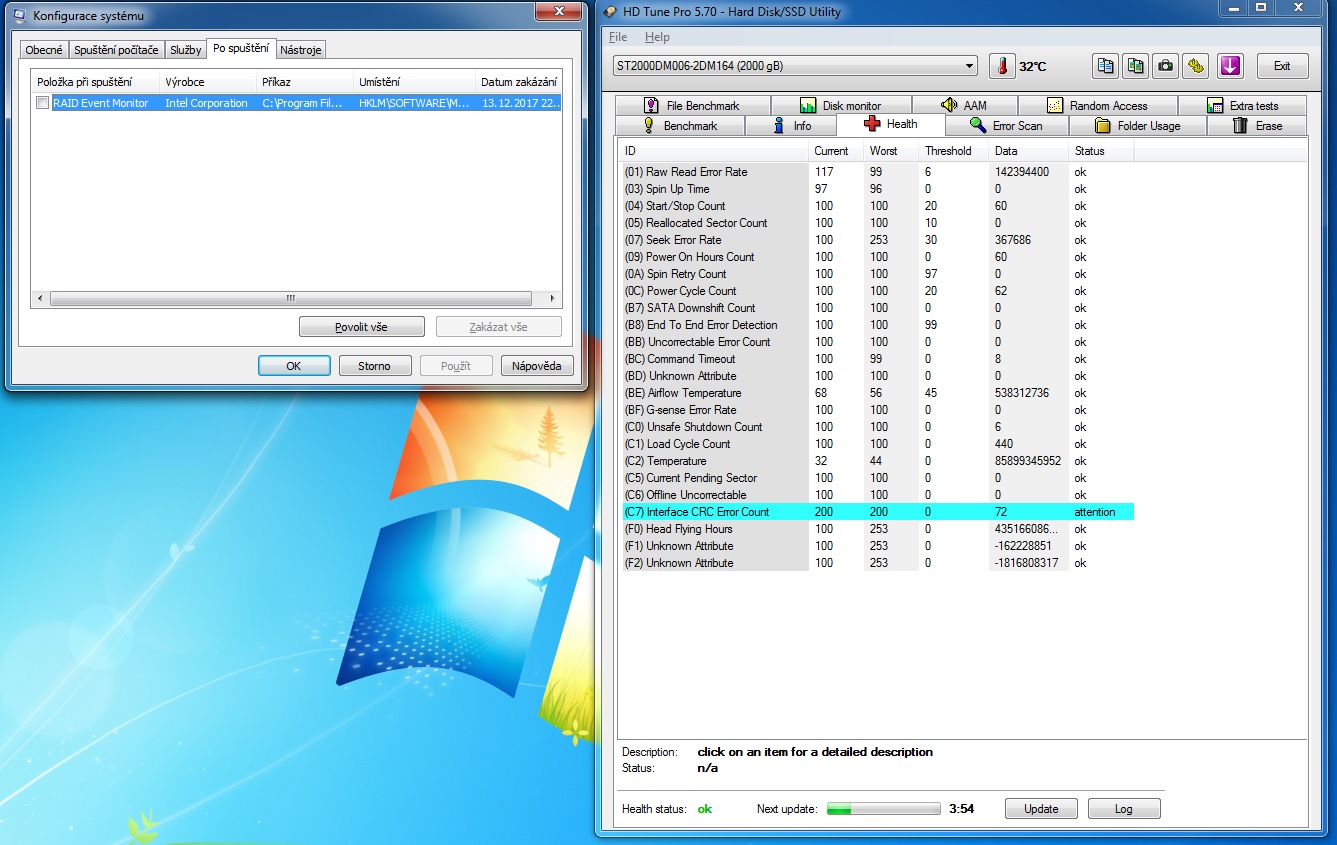1337x845 pixels.
Task: Click the Výrobce column header
Action: coord(208,82)
